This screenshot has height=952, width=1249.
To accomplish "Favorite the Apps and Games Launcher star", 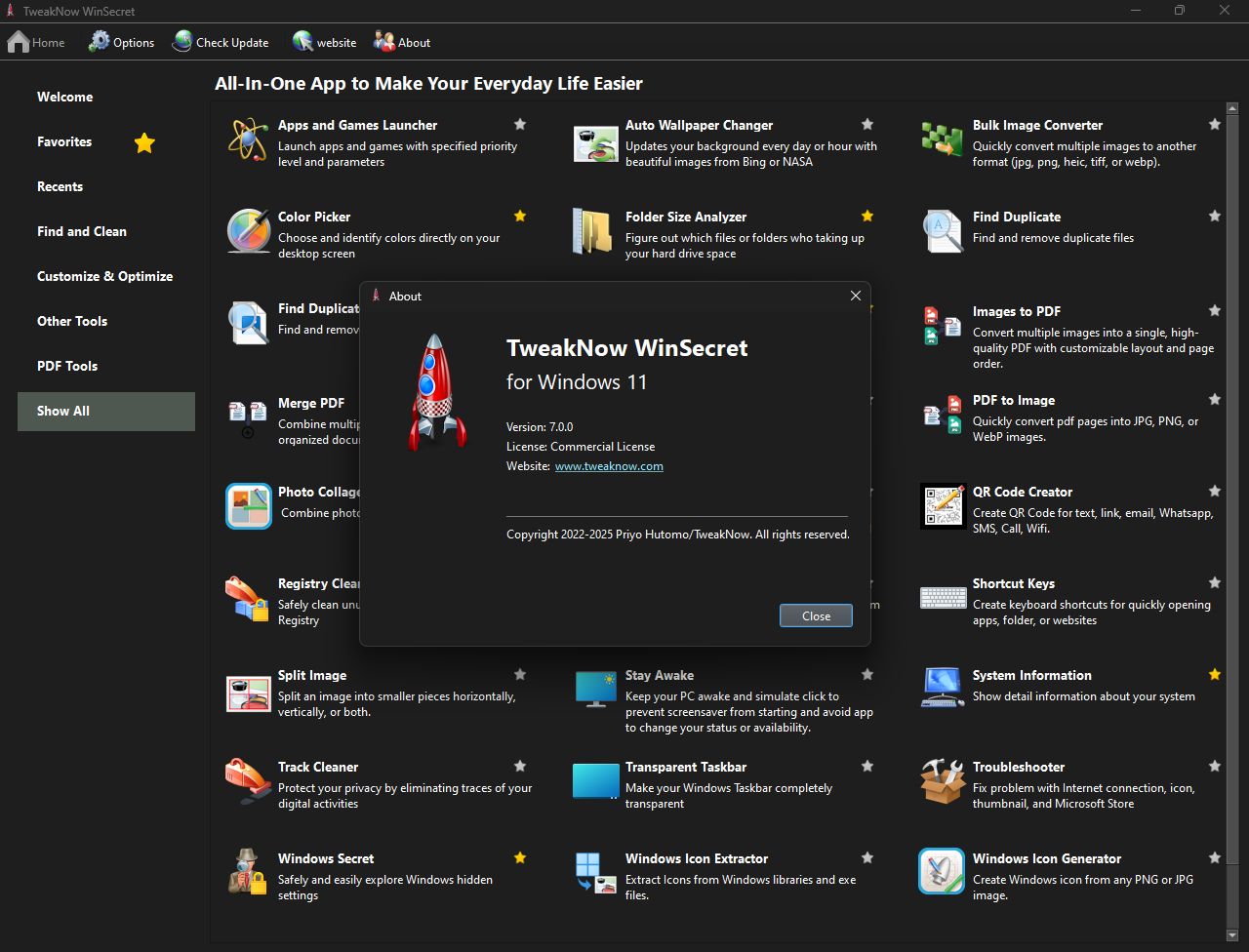I will [520, 124].
